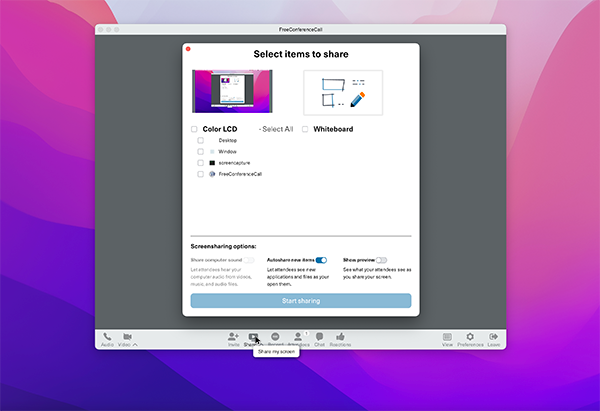The image size is (600, 411).
Task: Click the Audio phone icon
Action: click(107, 337)
